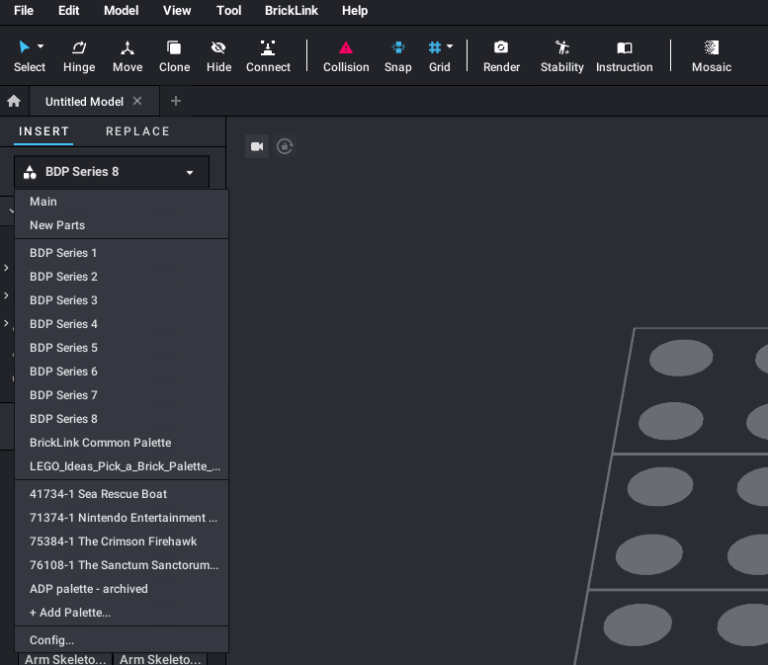Choose BrickLink Common Palette from list

coord(100,443)
